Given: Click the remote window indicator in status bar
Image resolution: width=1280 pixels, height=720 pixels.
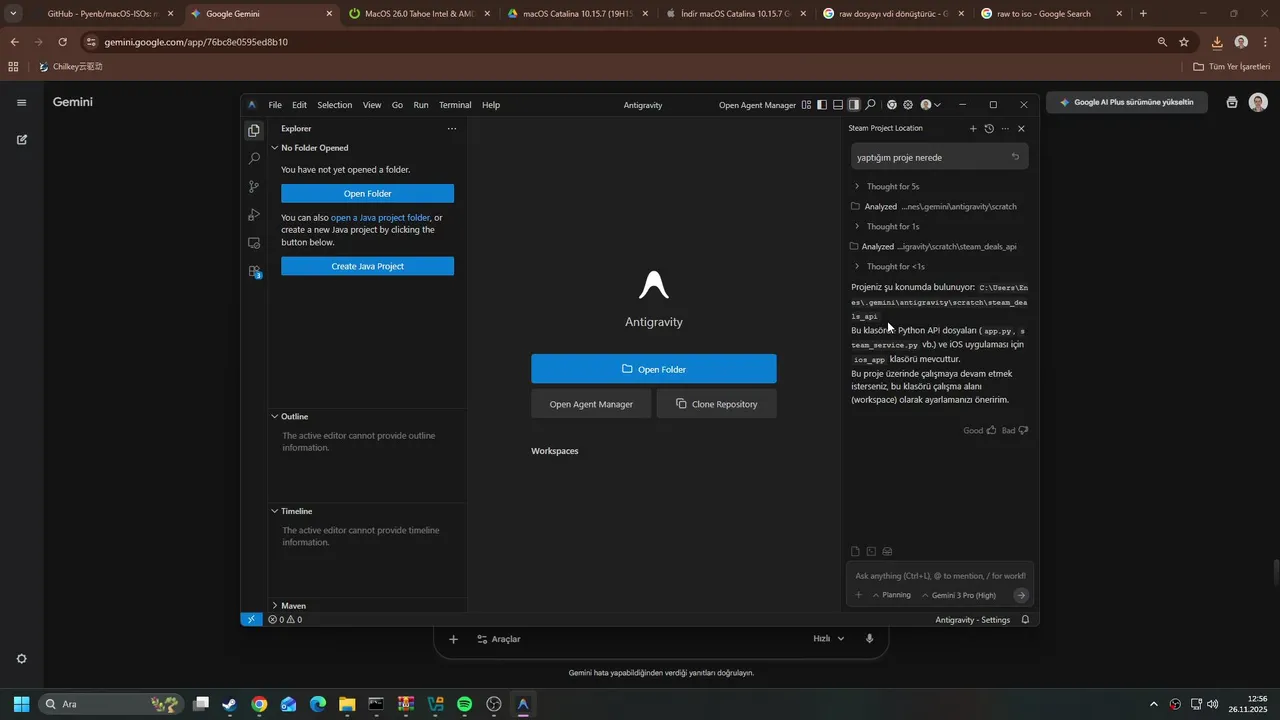Looking at the screenshot, I should click(251, 620).
